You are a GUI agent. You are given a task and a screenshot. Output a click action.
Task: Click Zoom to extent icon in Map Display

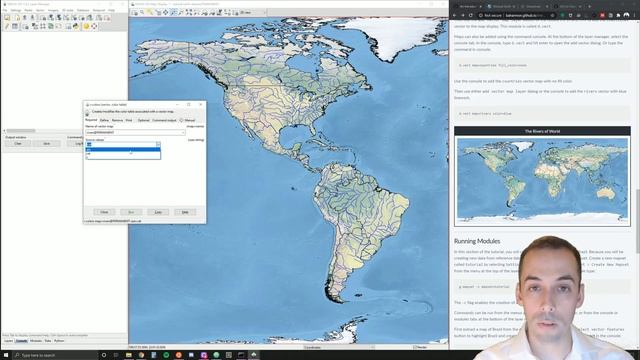(188, 13)
